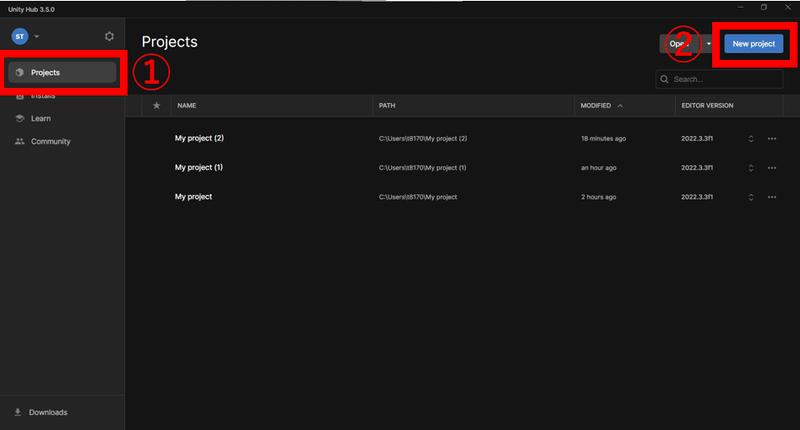Select the Projects sidebar item
The height and width of the screenshot is (430, 800).
[x=62, y=72]
